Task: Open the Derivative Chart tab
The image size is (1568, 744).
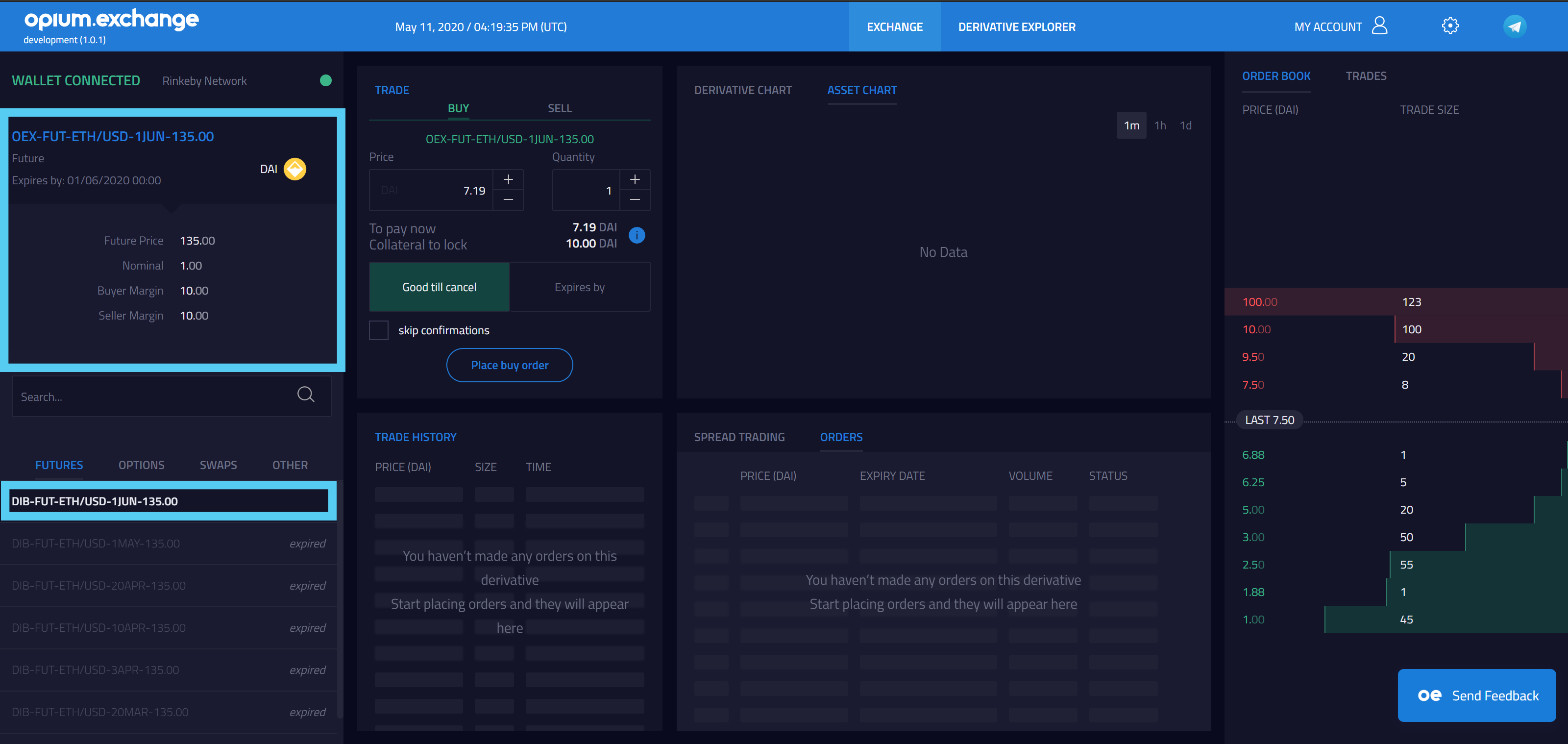Action: click(743, 90)
